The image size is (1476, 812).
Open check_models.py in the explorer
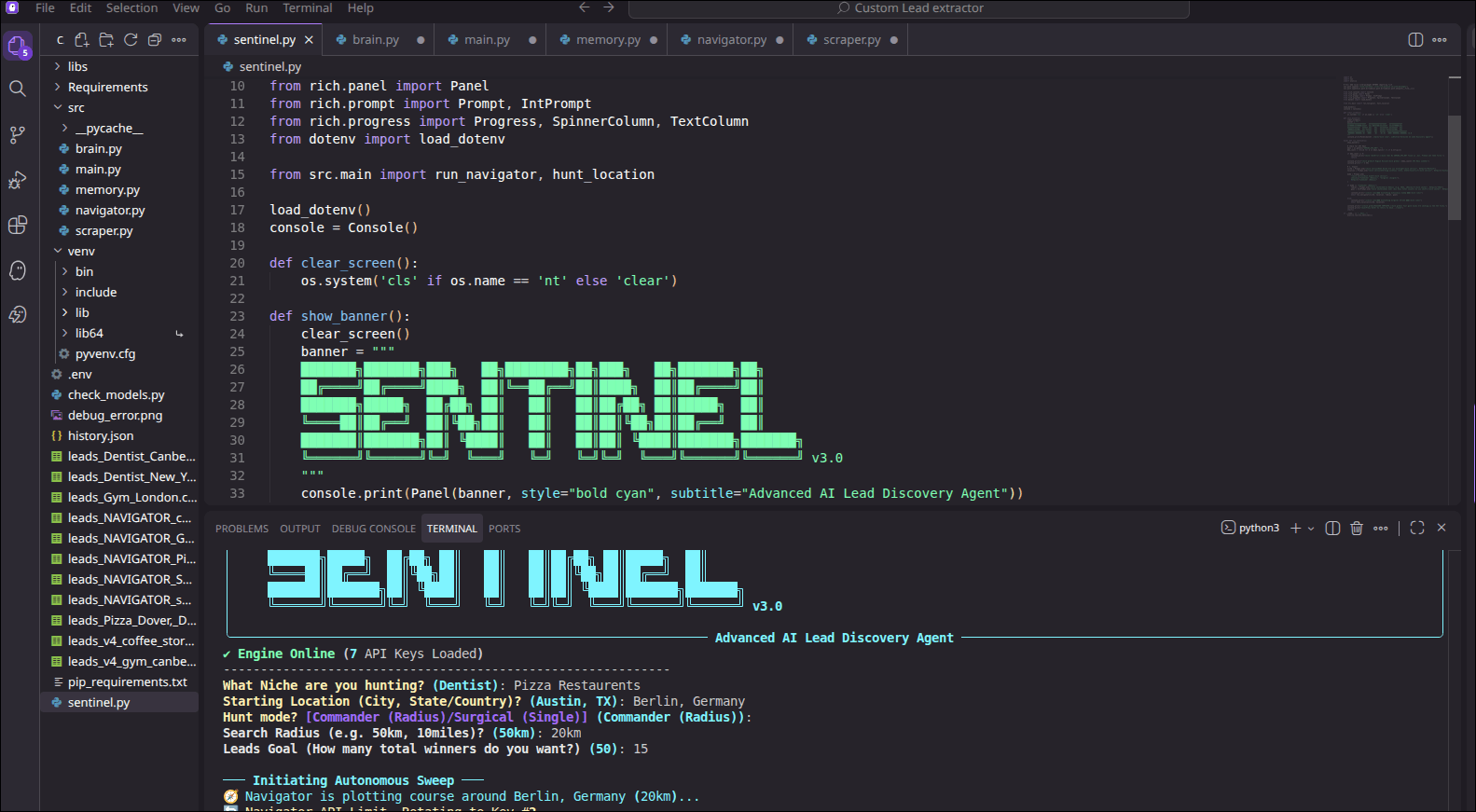(x=119, y=394)
